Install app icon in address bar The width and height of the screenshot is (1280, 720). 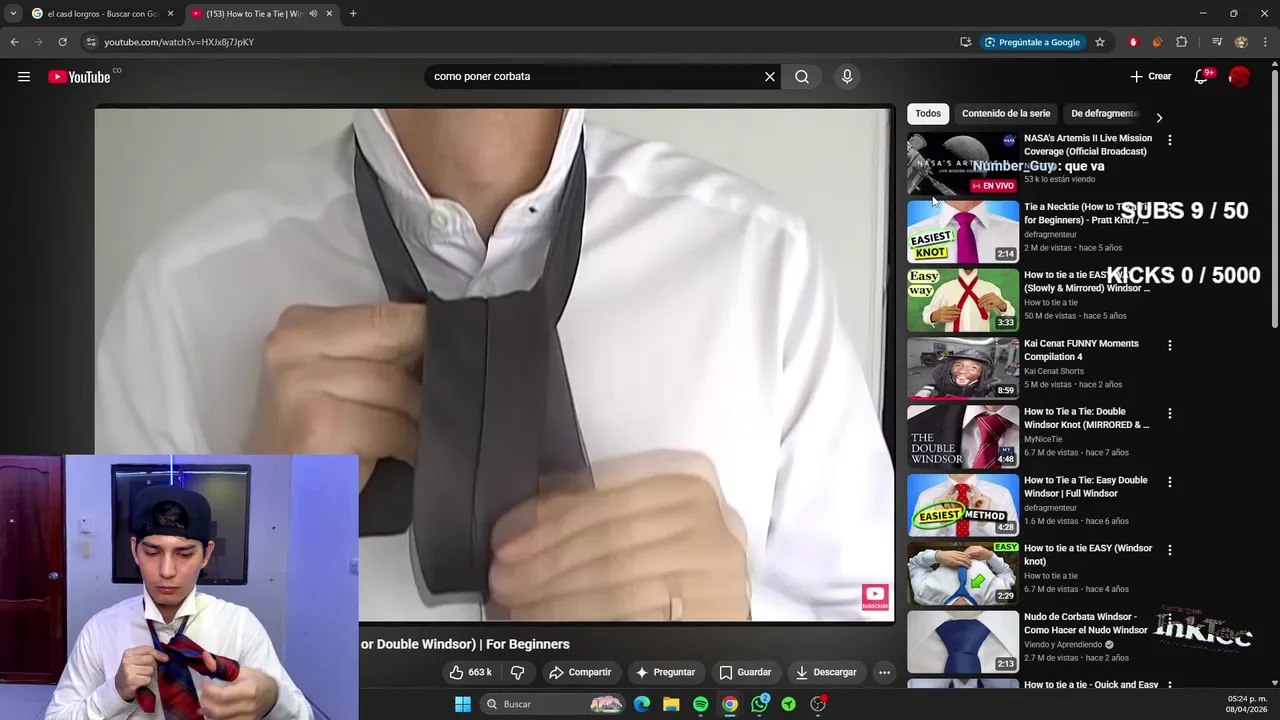coord(965,42)
